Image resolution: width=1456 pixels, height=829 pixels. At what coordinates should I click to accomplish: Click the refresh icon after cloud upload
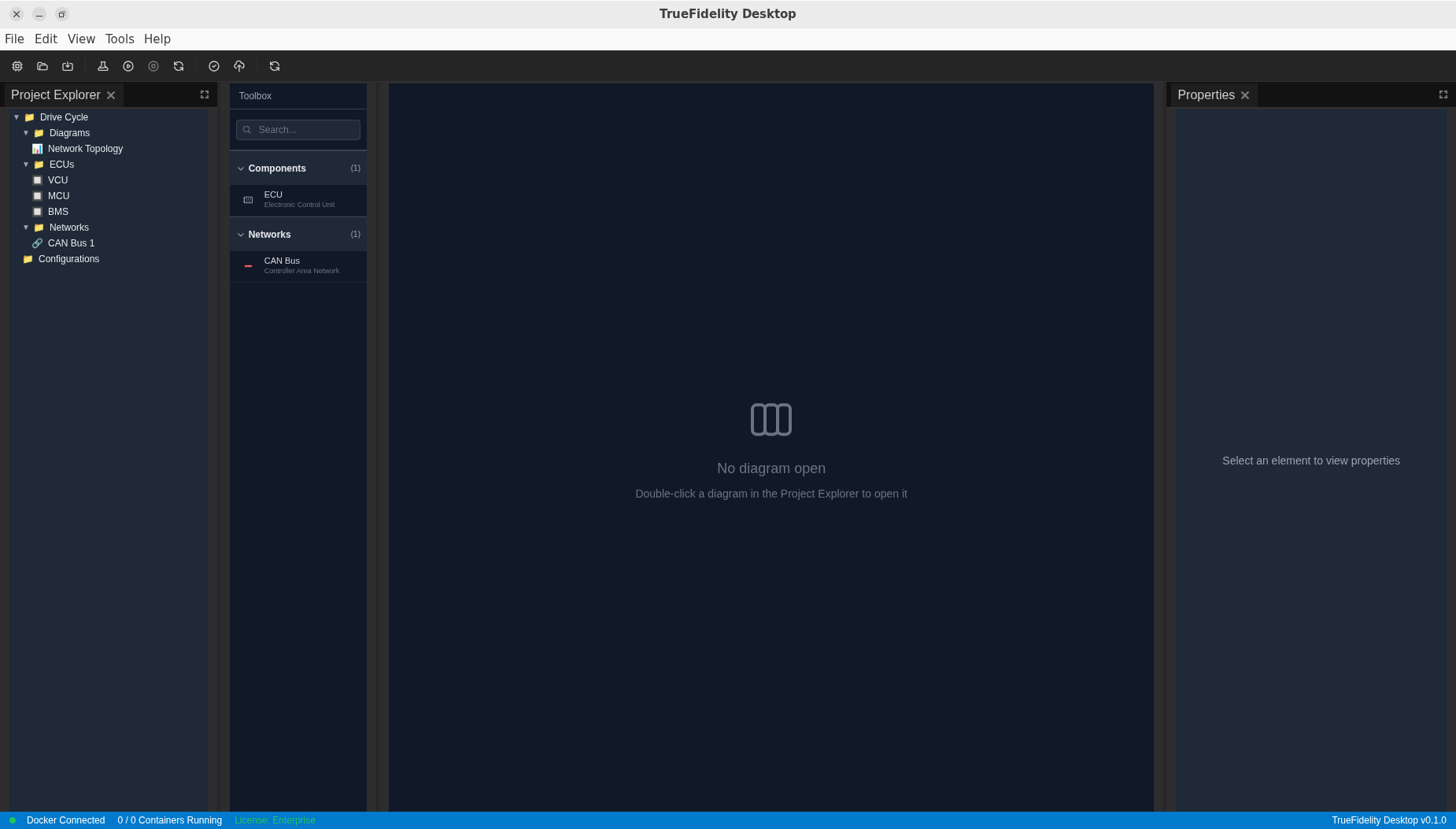click(x=275, y=66)
